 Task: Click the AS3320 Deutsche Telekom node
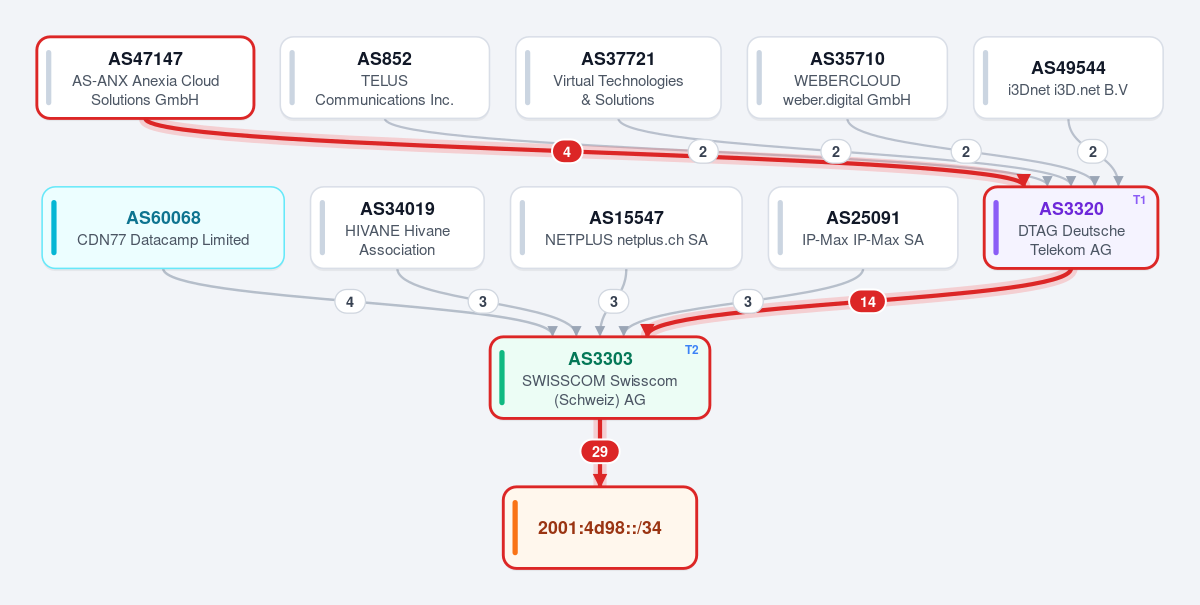[1071, 228]
